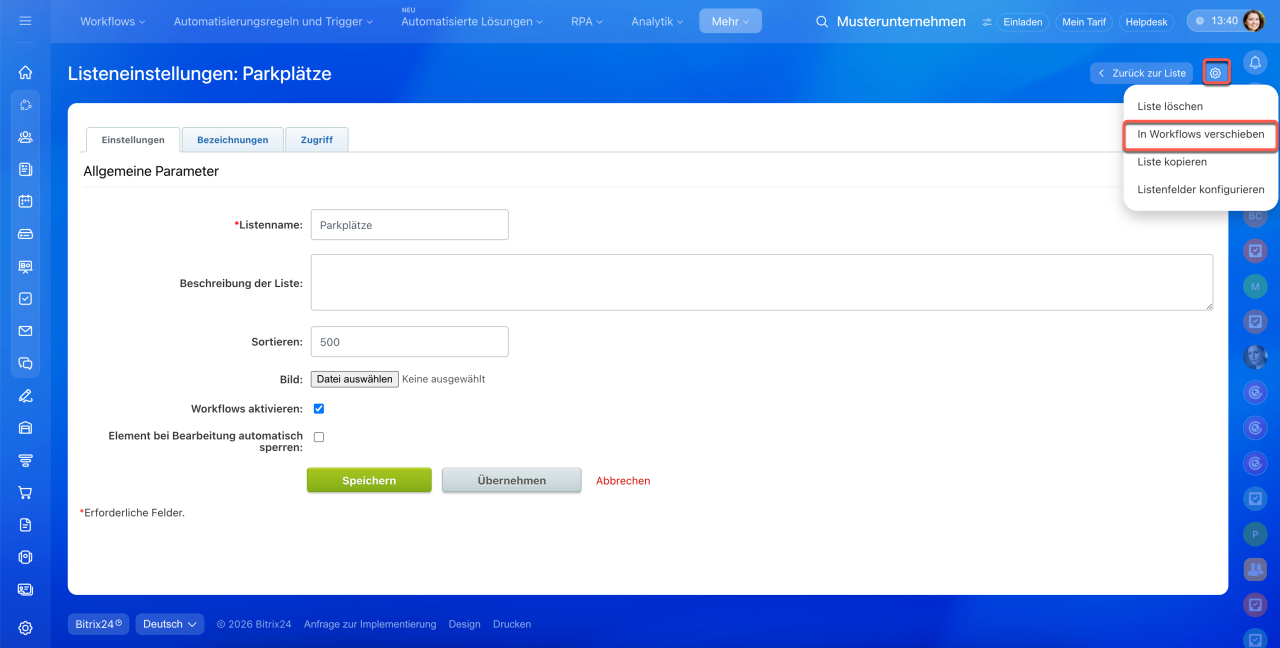Switch to the Bezeichnungen tab

[233, 140]
